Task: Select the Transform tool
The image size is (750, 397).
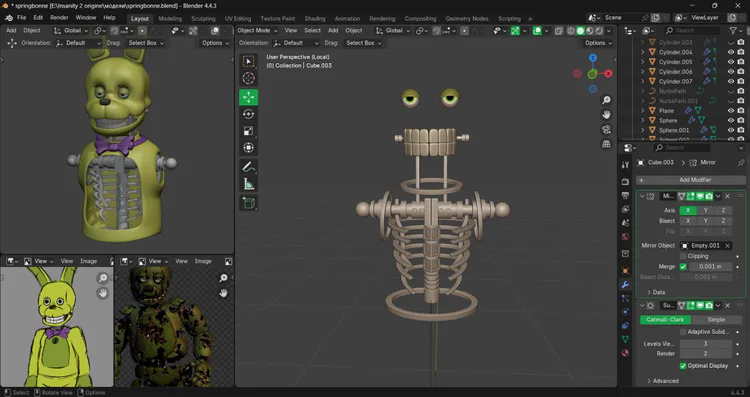Action: point(248,147)
